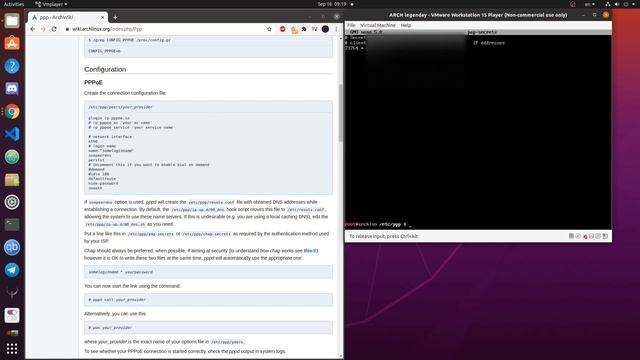Open the File menu in VMware Player
The image size is (640, 360).
[x=351, y=25]
